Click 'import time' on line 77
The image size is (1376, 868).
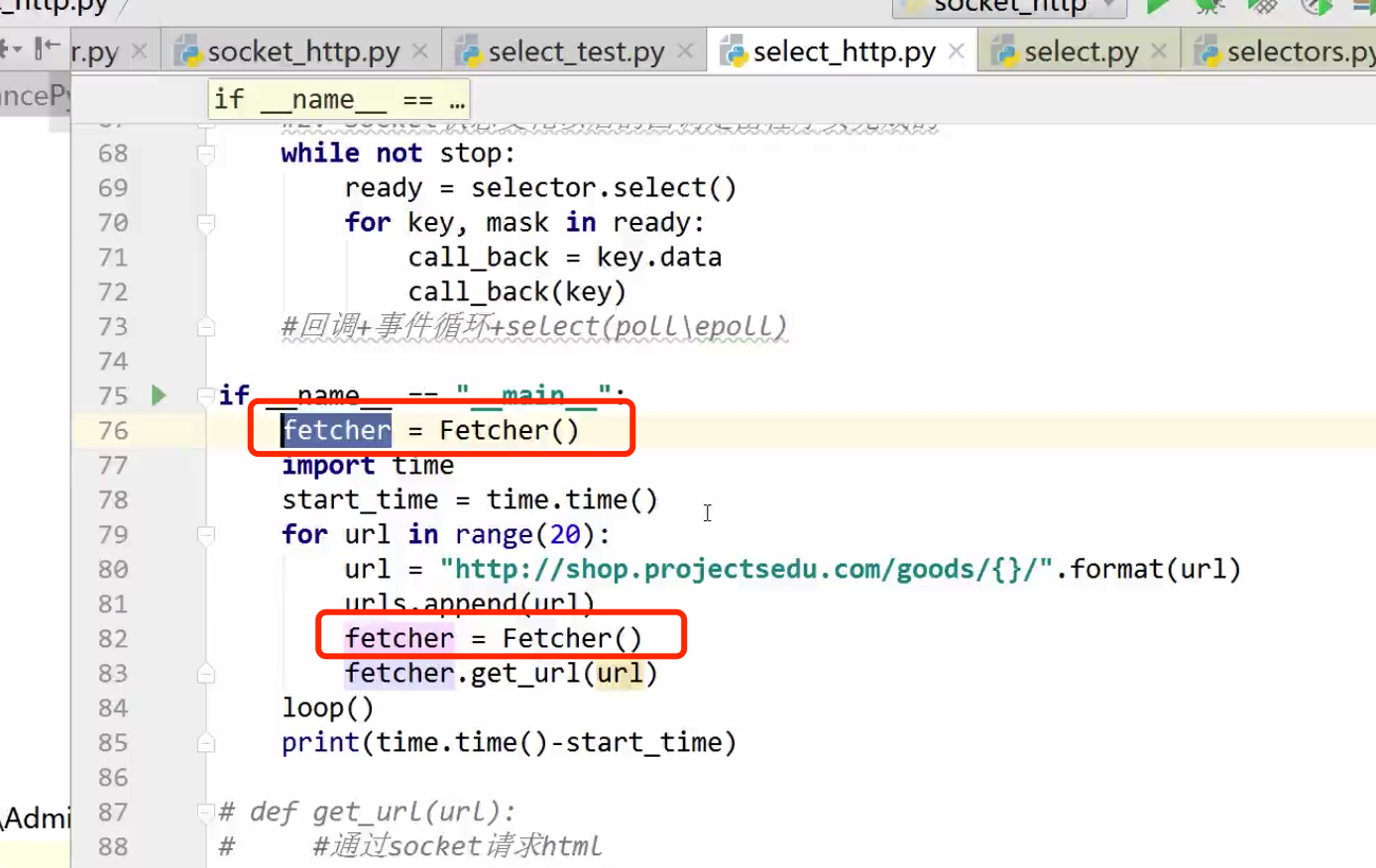coord(368,465)
